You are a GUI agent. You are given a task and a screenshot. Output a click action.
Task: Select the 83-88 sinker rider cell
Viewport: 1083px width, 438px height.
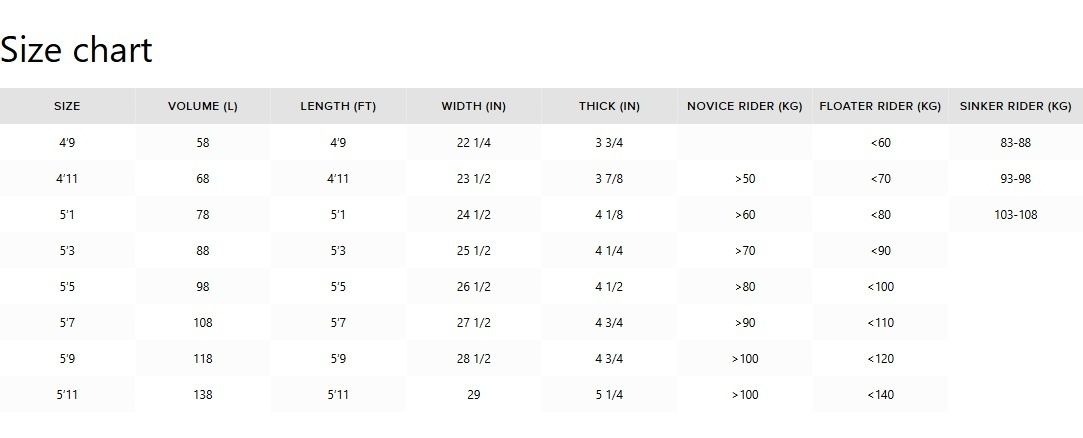(1015, 143)
